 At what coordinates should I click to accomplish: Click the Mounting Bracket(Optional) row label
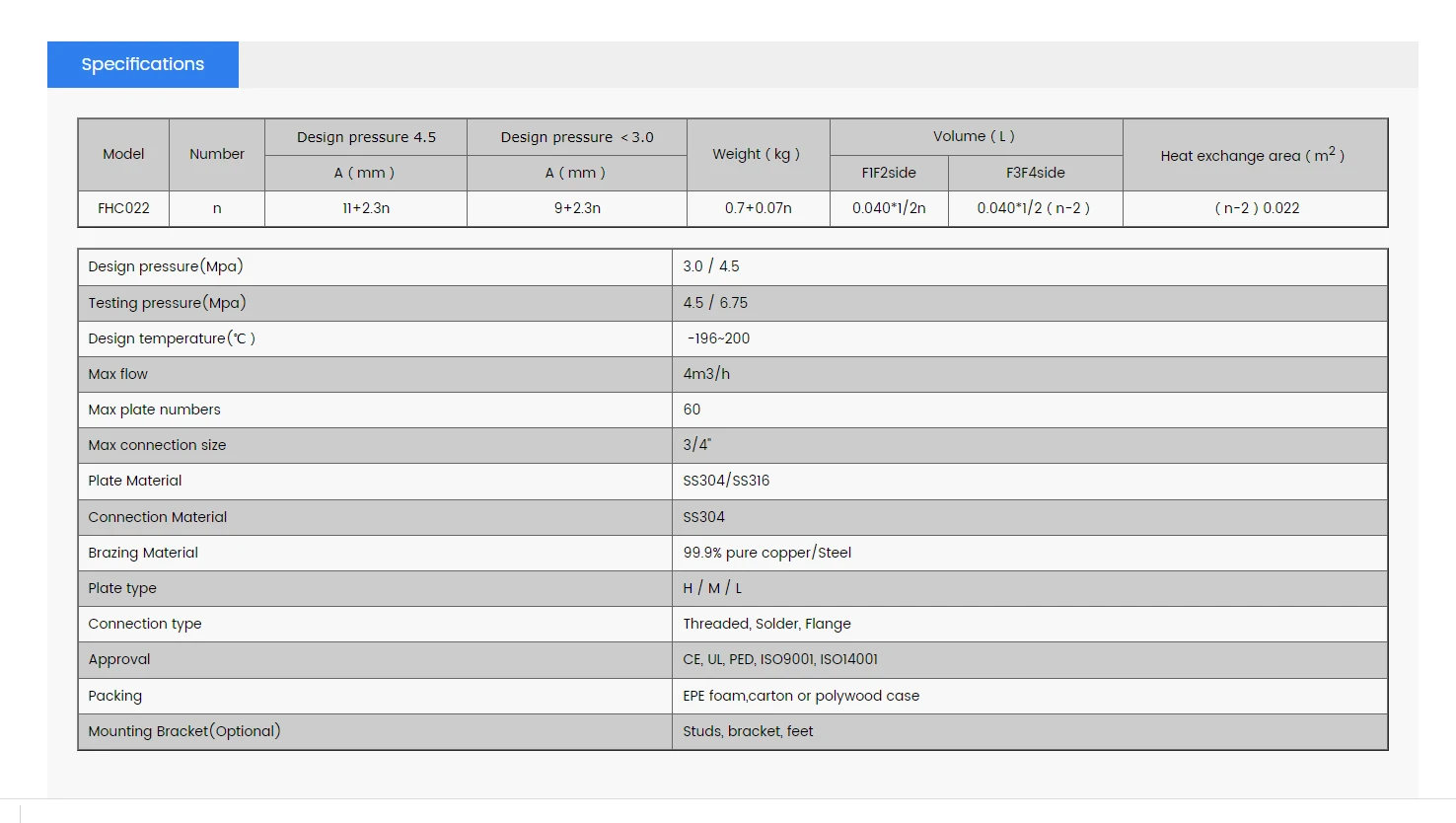pos(184,731)
